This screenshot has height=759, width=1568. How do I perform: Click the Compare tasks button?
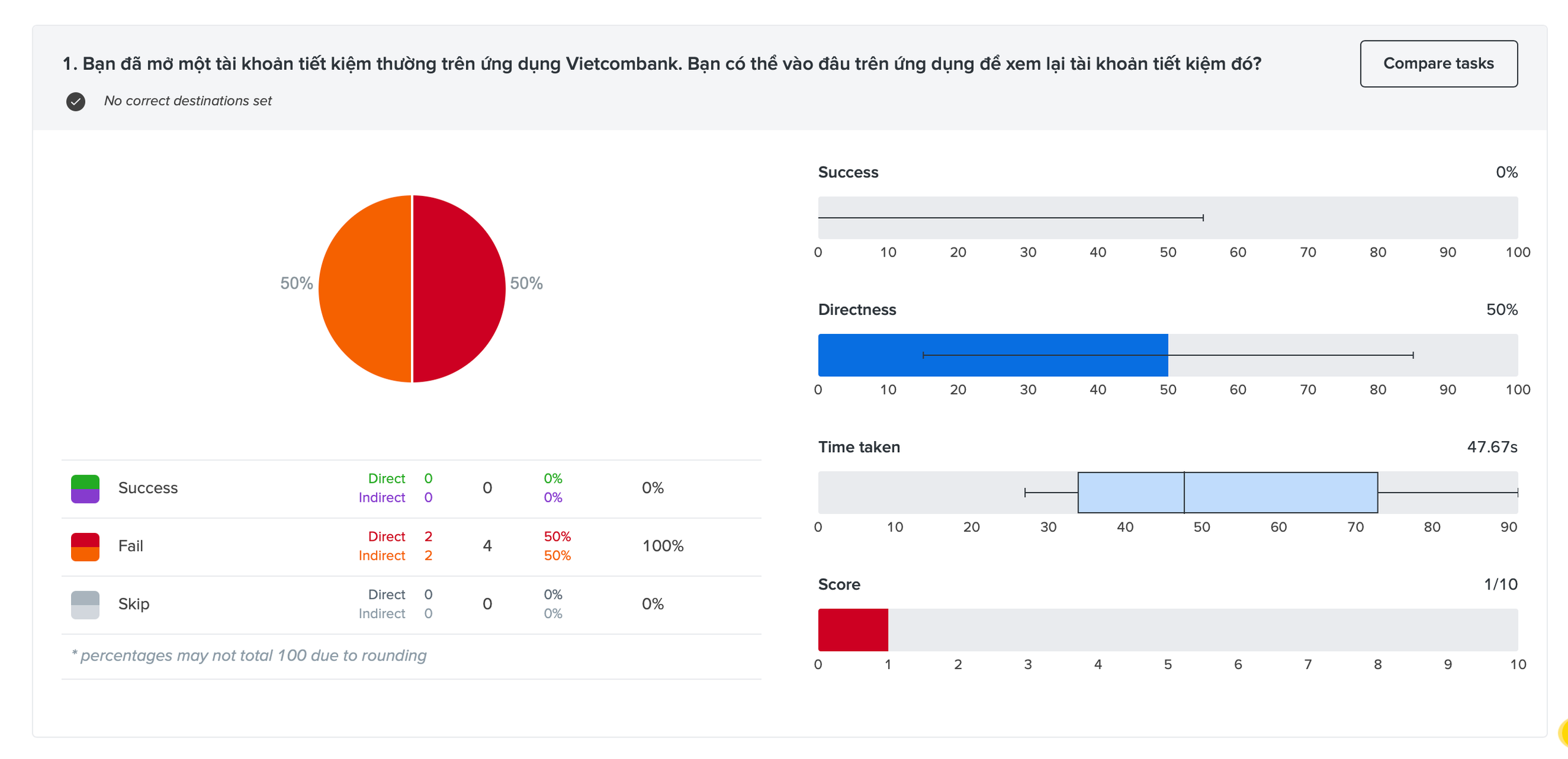tap(1438, 64)
